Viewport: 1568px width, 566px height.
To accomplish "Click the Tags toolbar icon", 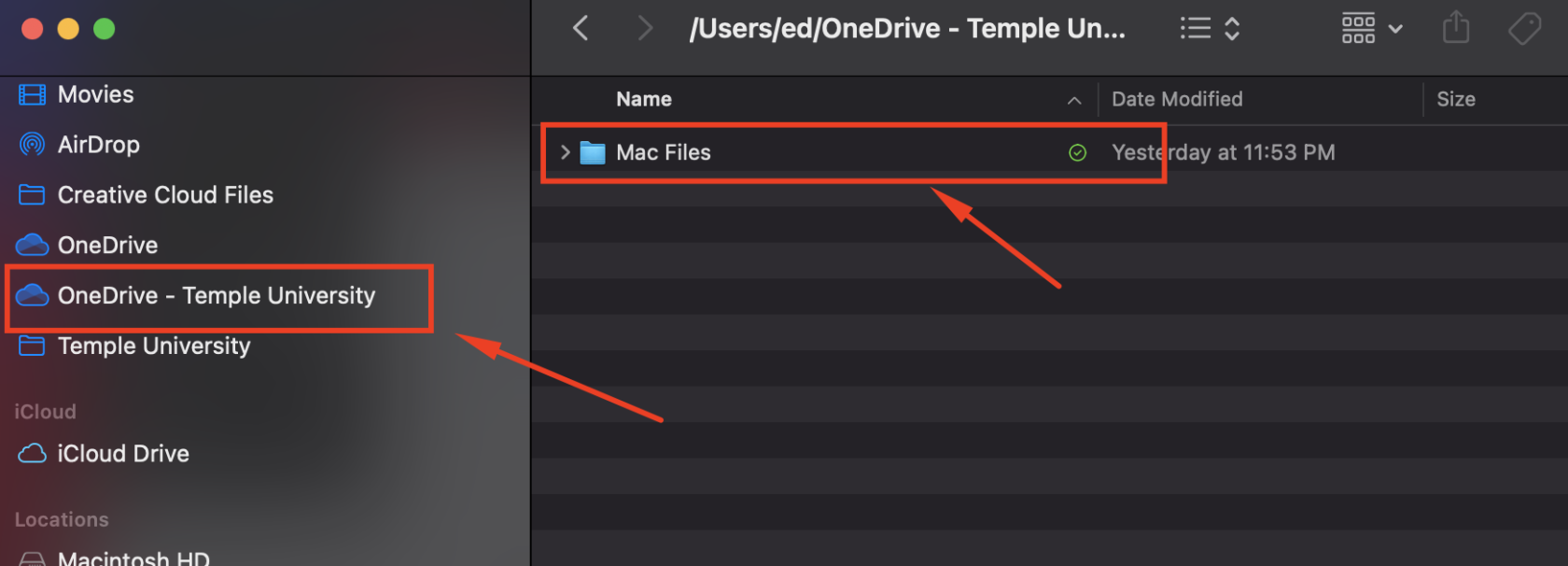I will pyautogui.click(x=1525, y=28).
